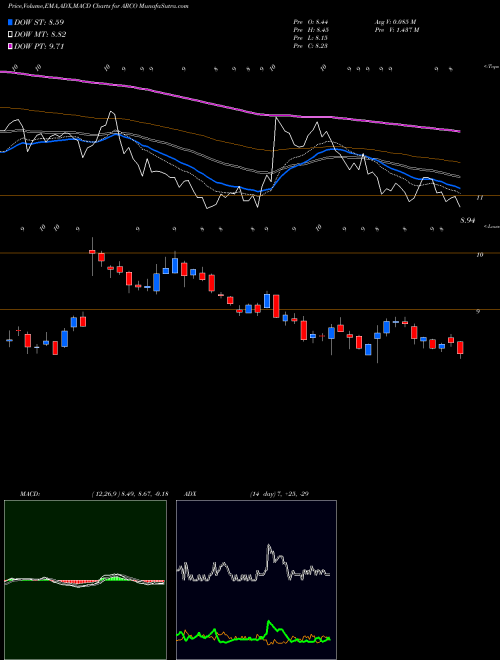Screen dimensions: 500x660
Task: Select the 'DOW MT: 8.52' label
Action: [40, 35]
